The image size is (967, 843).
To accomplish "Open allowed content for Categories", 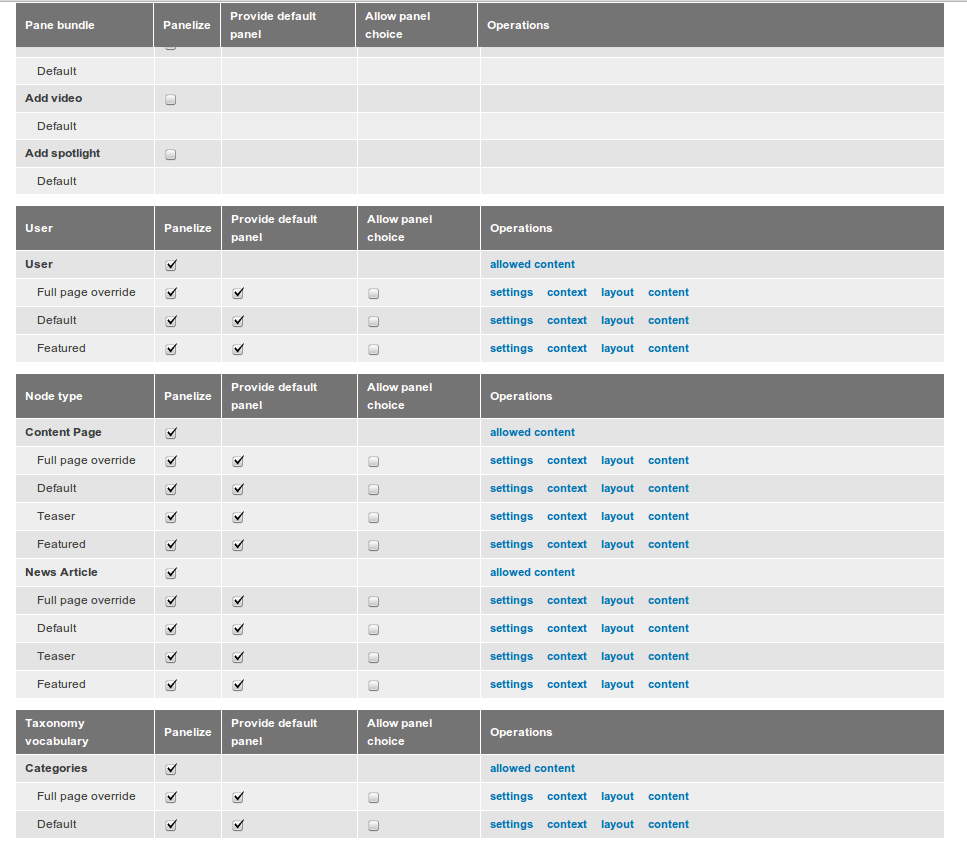I will click(x=532, y=768).
